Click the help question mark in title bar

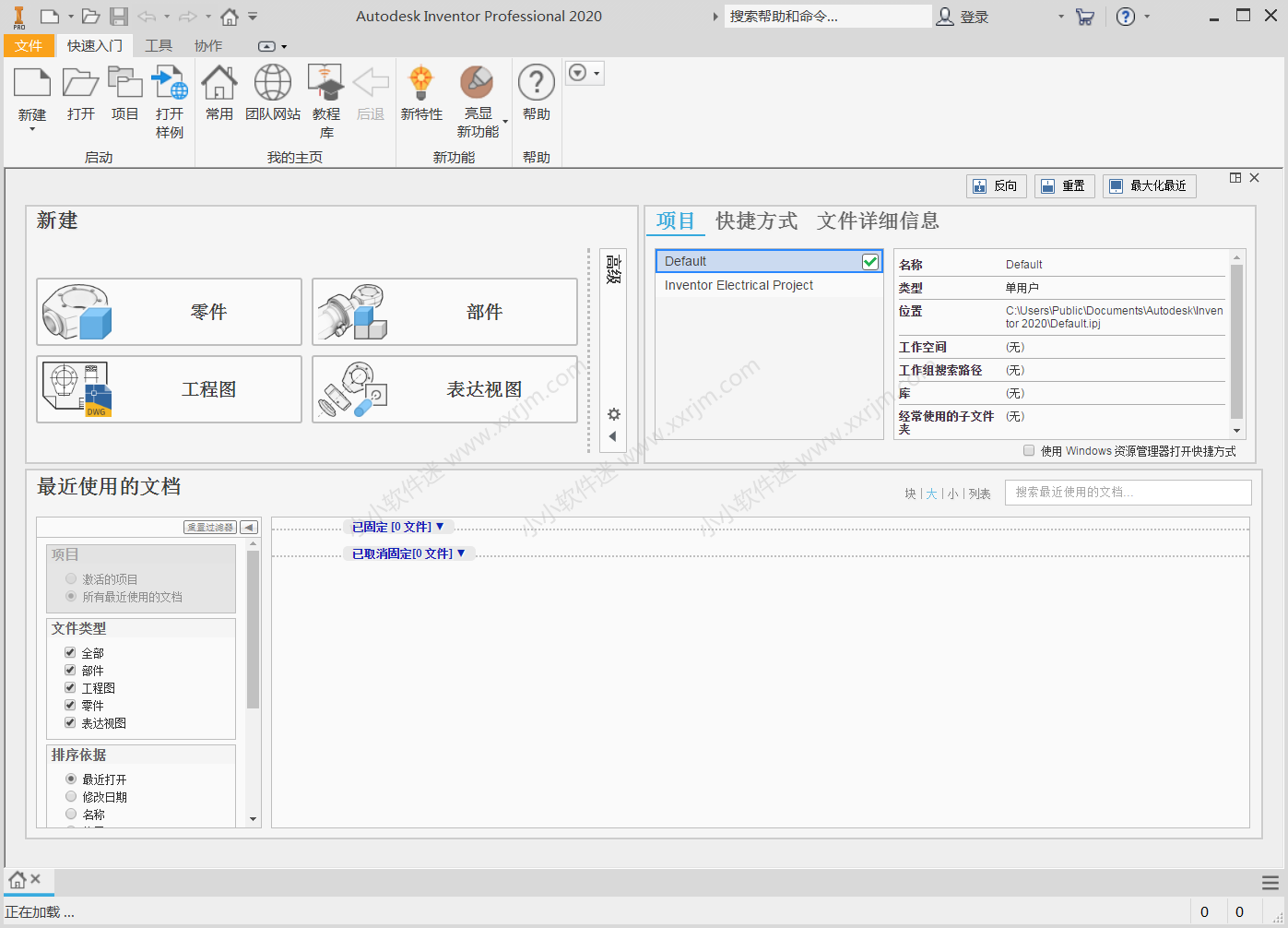tap(1126, 17)
